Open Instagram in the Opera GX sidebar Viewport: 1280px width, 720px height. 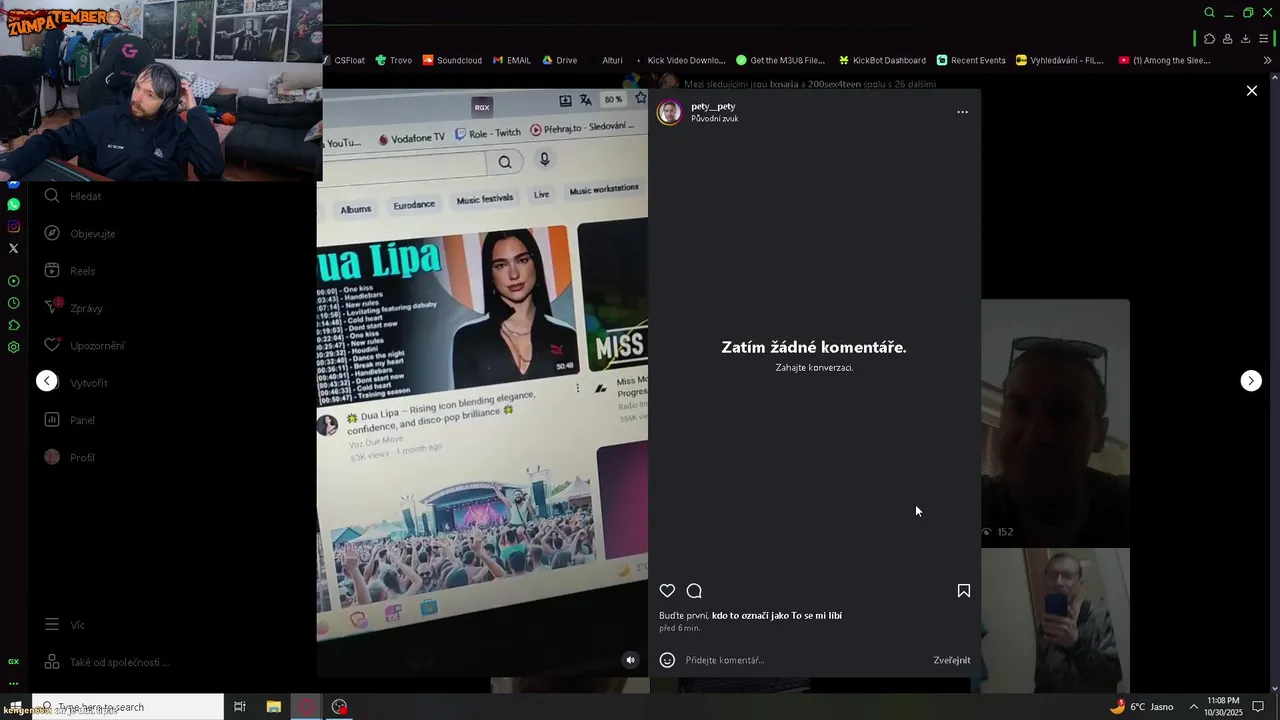coord(13,226)
